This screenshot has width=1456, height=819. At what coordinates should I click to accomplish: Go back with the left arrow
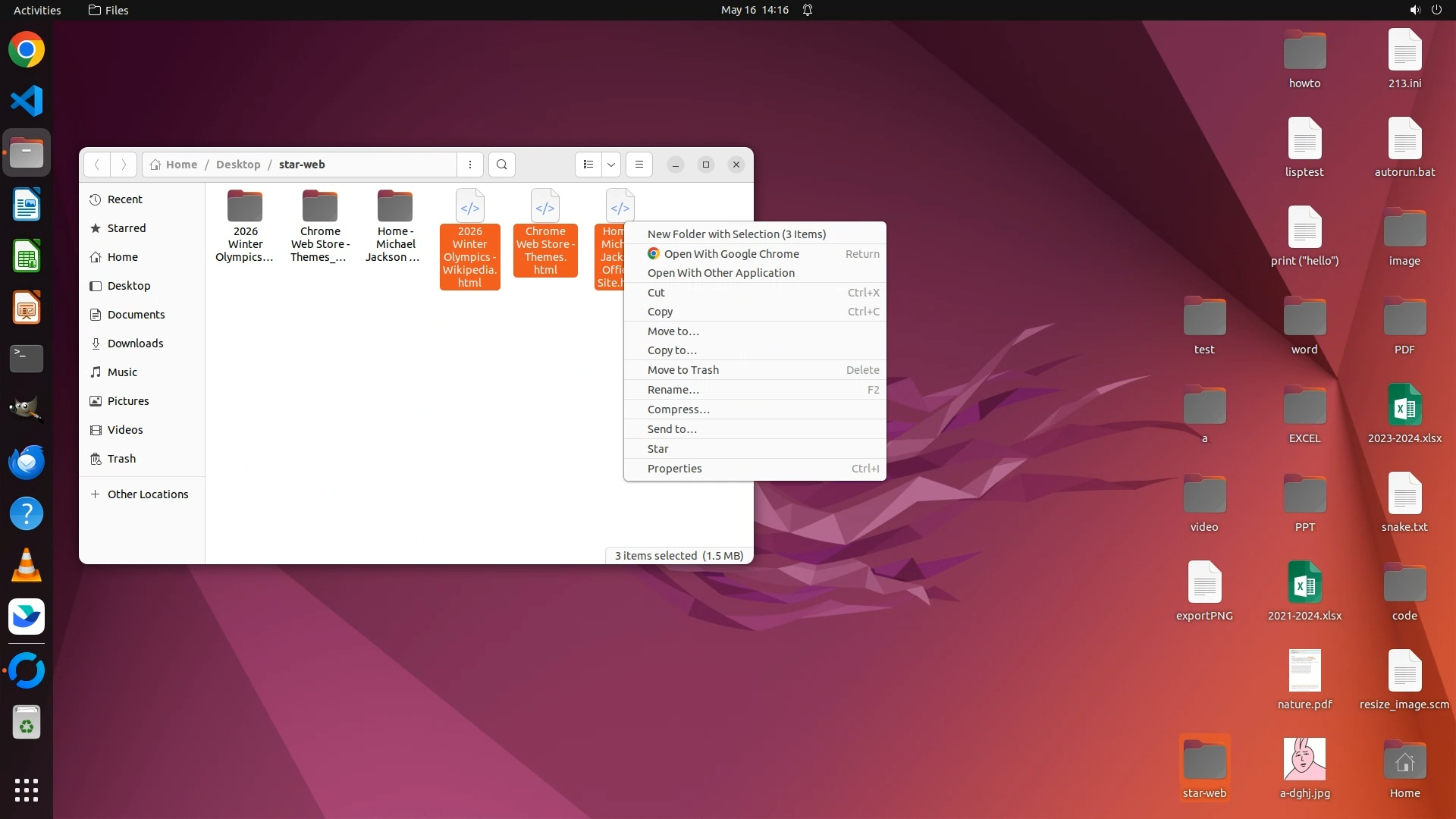coord(96,165)
